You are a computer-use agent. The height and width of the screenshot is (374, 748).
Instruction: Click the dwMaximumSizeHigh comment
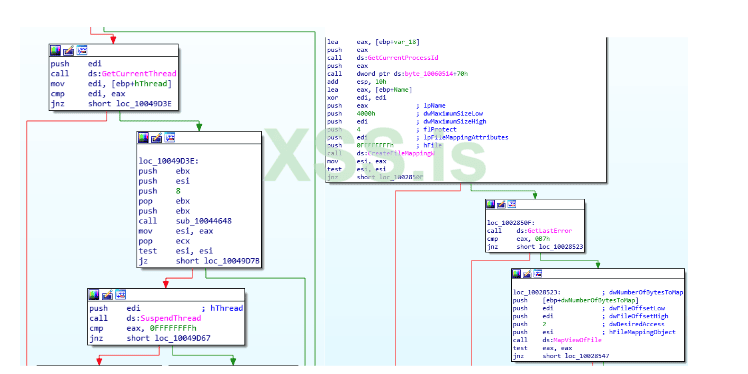[x=451, y=121]
